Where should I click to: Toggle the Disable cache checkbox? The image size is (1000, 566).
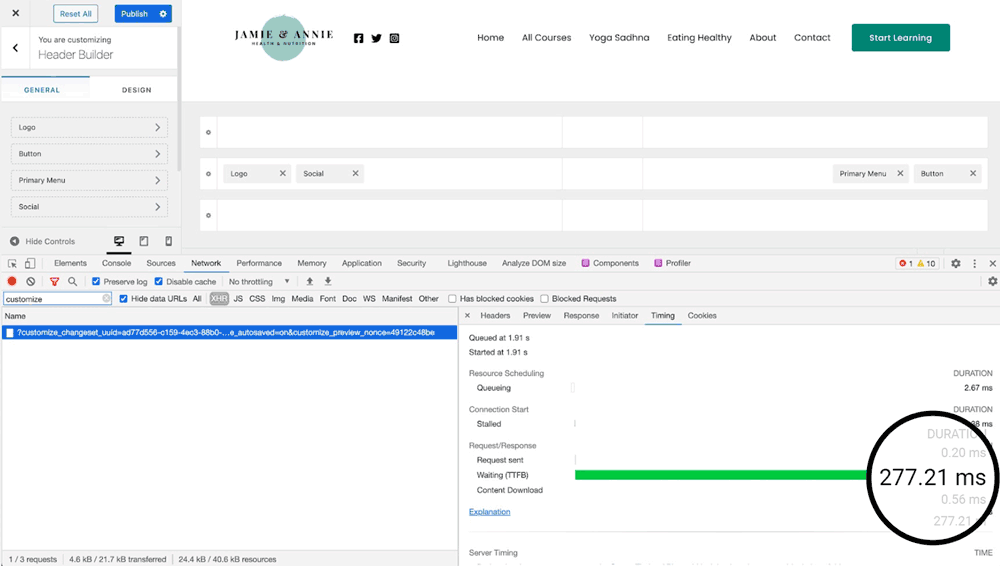pyautogui.click(x=158, y=282)
